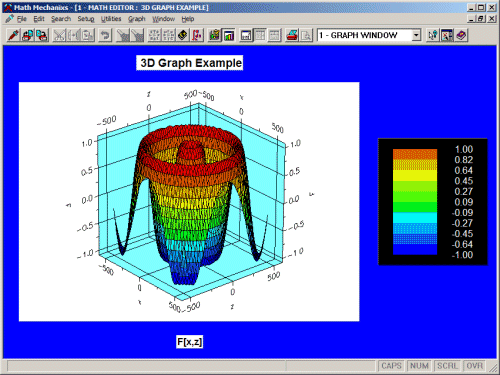Click the undo arrow icon
Viewport: 500px width, 375px height.
tap(105, 35)
